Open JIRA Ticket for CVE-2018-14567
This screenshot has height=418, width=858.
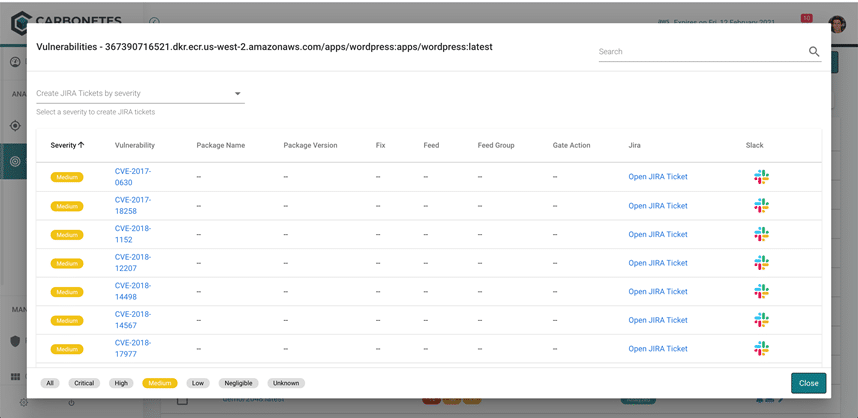pos(658,320)
